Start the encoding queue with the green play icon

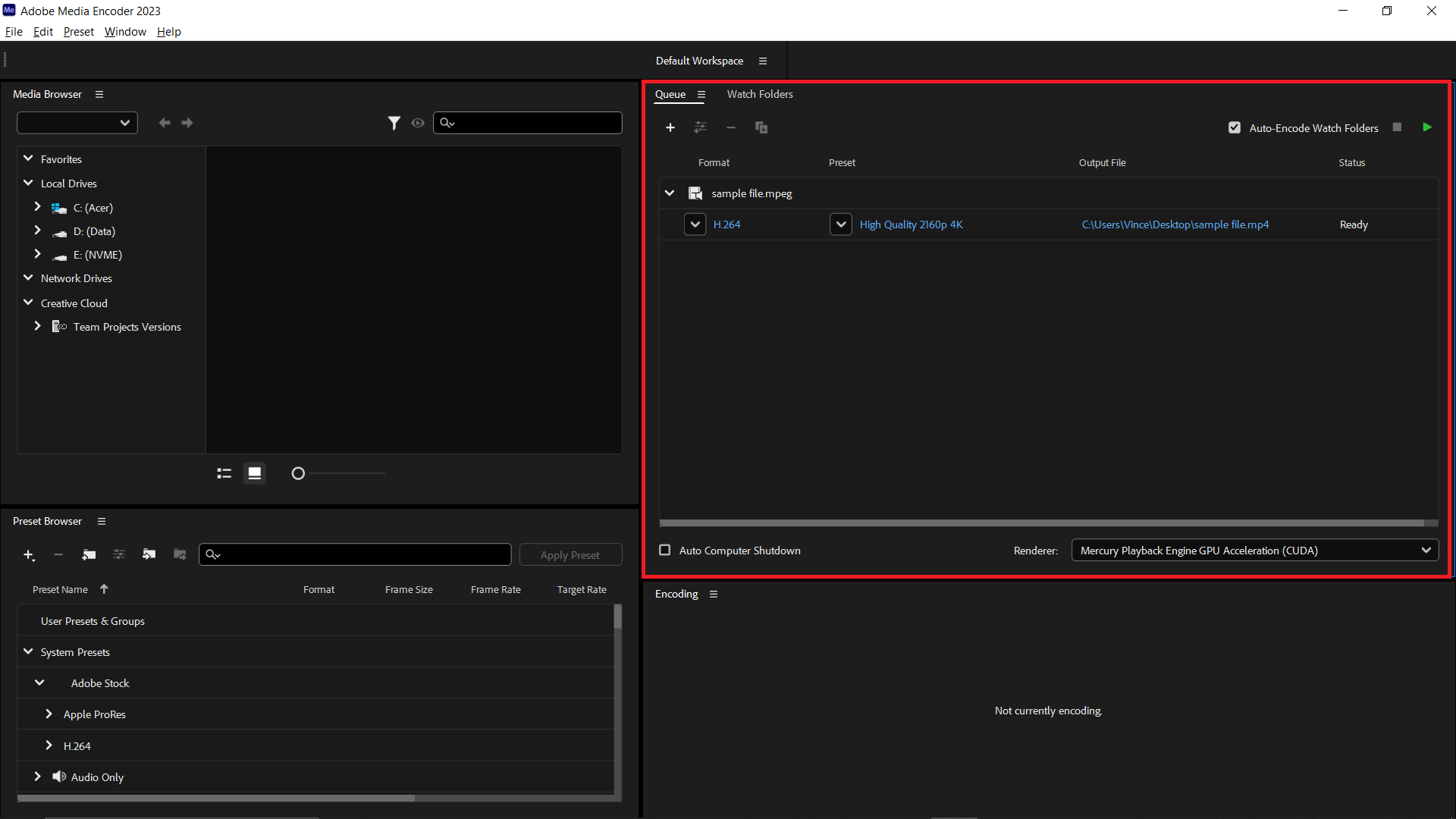click(1427, 127)
